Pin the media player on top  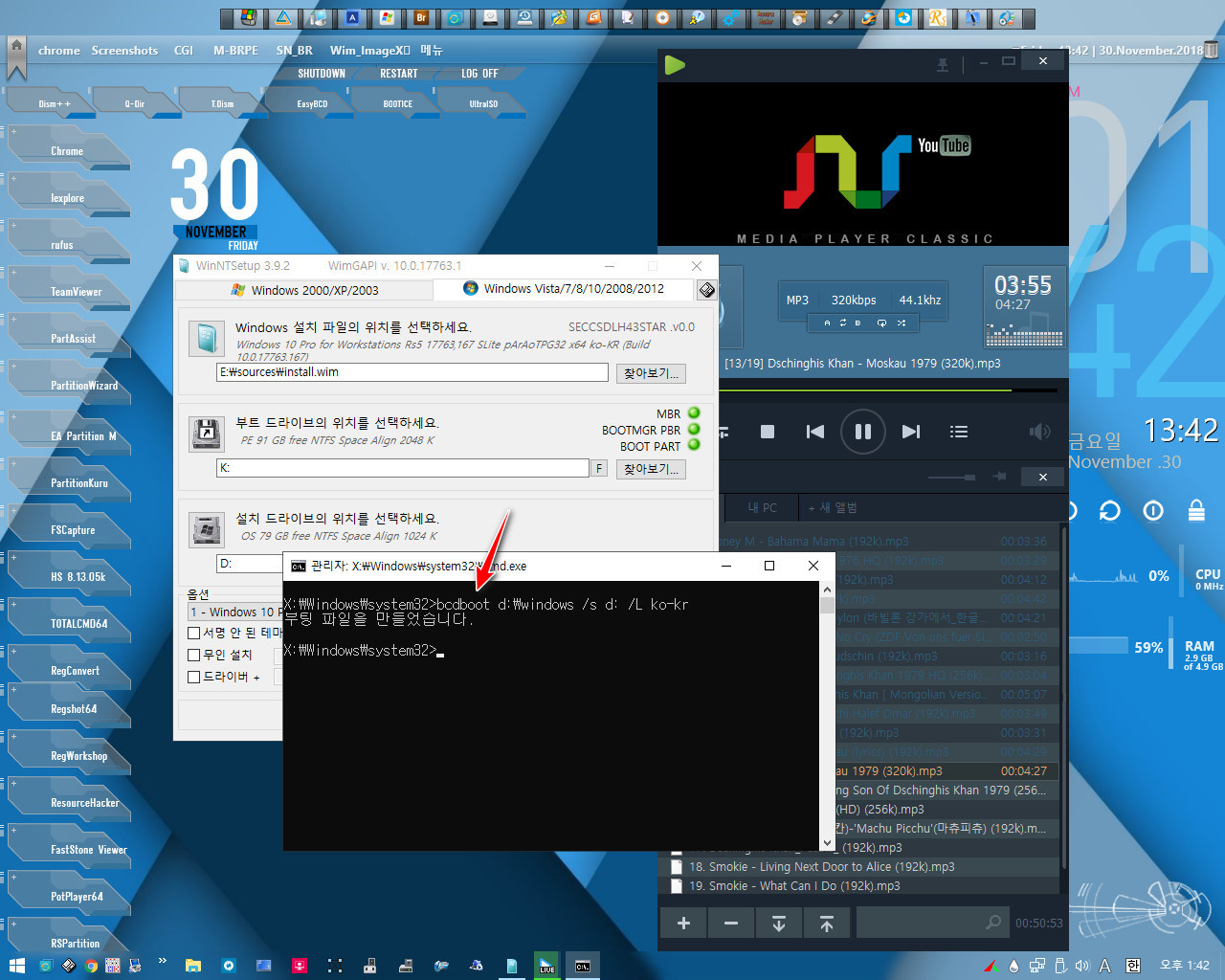tap(943, 63)
